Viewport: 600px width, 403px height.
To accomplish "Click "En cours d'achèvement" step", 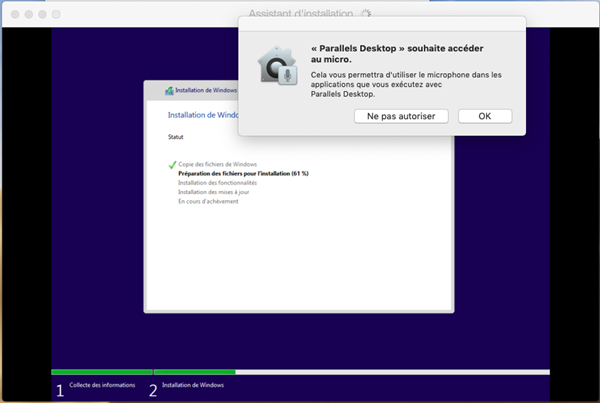I will tap(208, 201).
